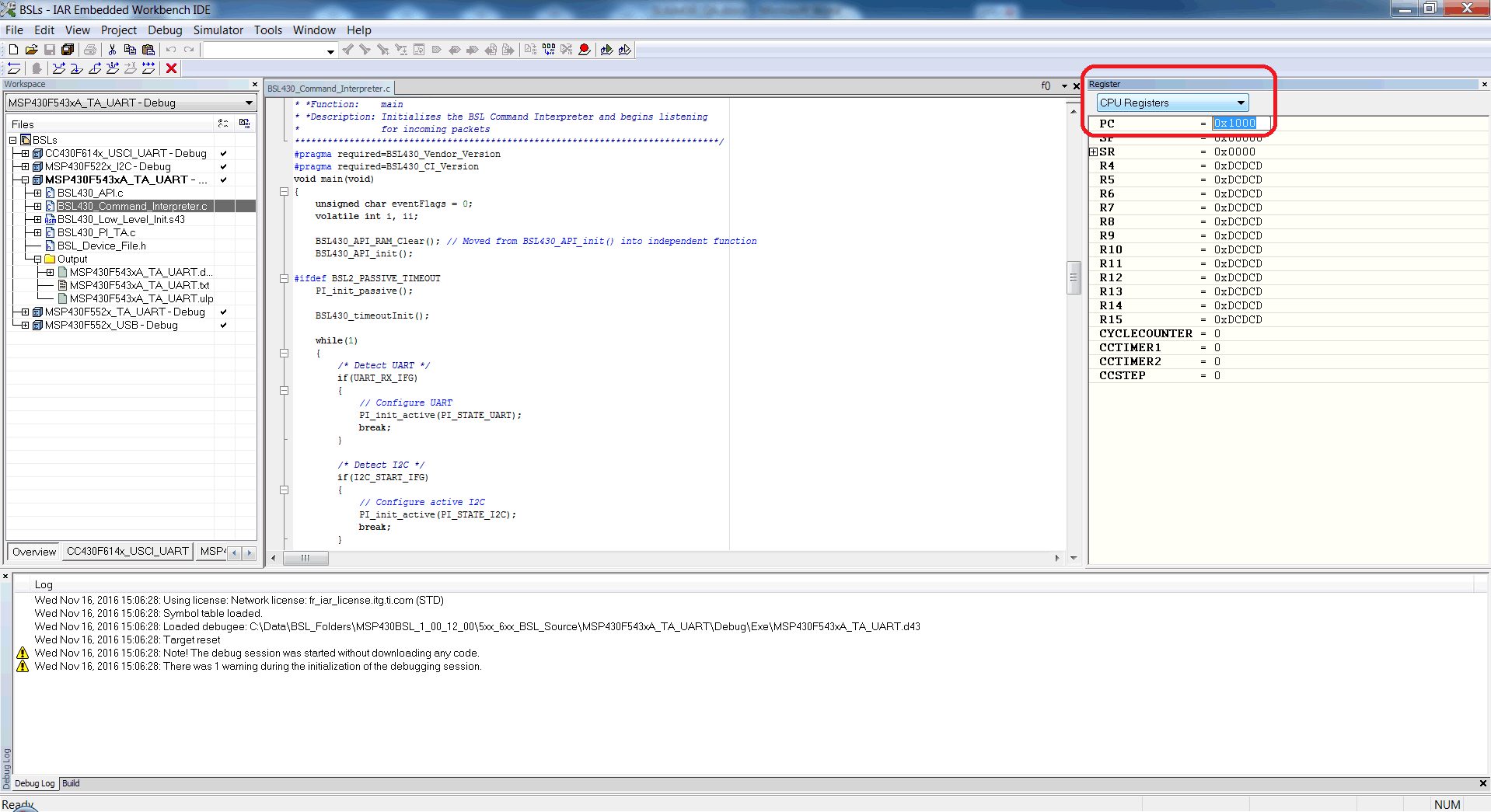Open the Debug menu
1491x812 pixels.
[x=165, y=30]
